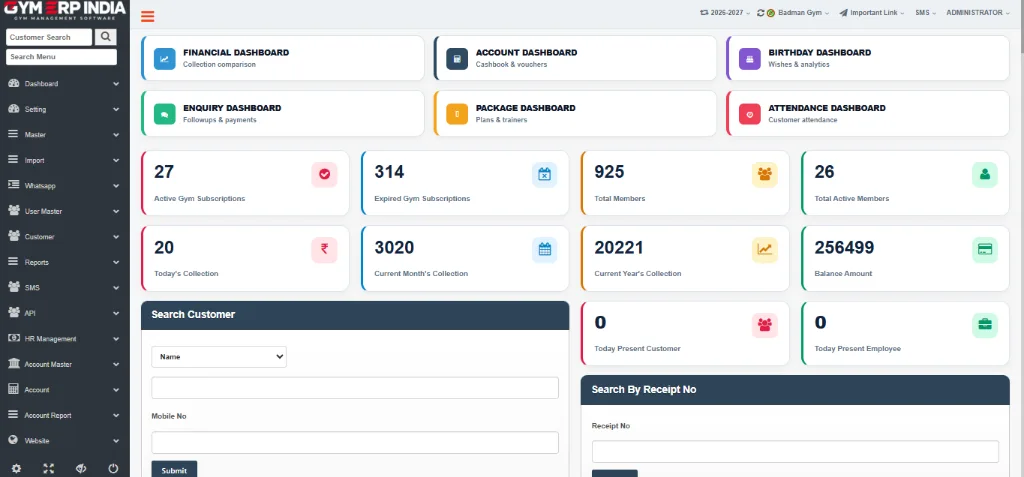Click the Financial Dashboard chart icon

point(165,59)
